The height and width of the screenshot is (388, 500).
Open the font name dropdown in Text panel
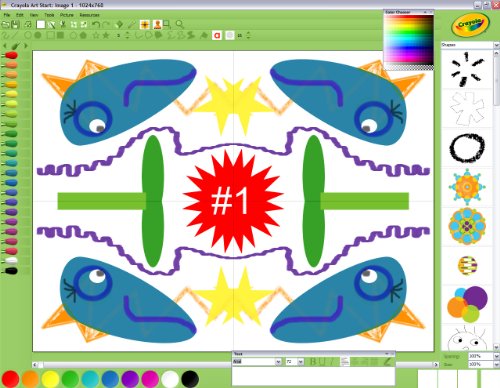coord(278,362)
